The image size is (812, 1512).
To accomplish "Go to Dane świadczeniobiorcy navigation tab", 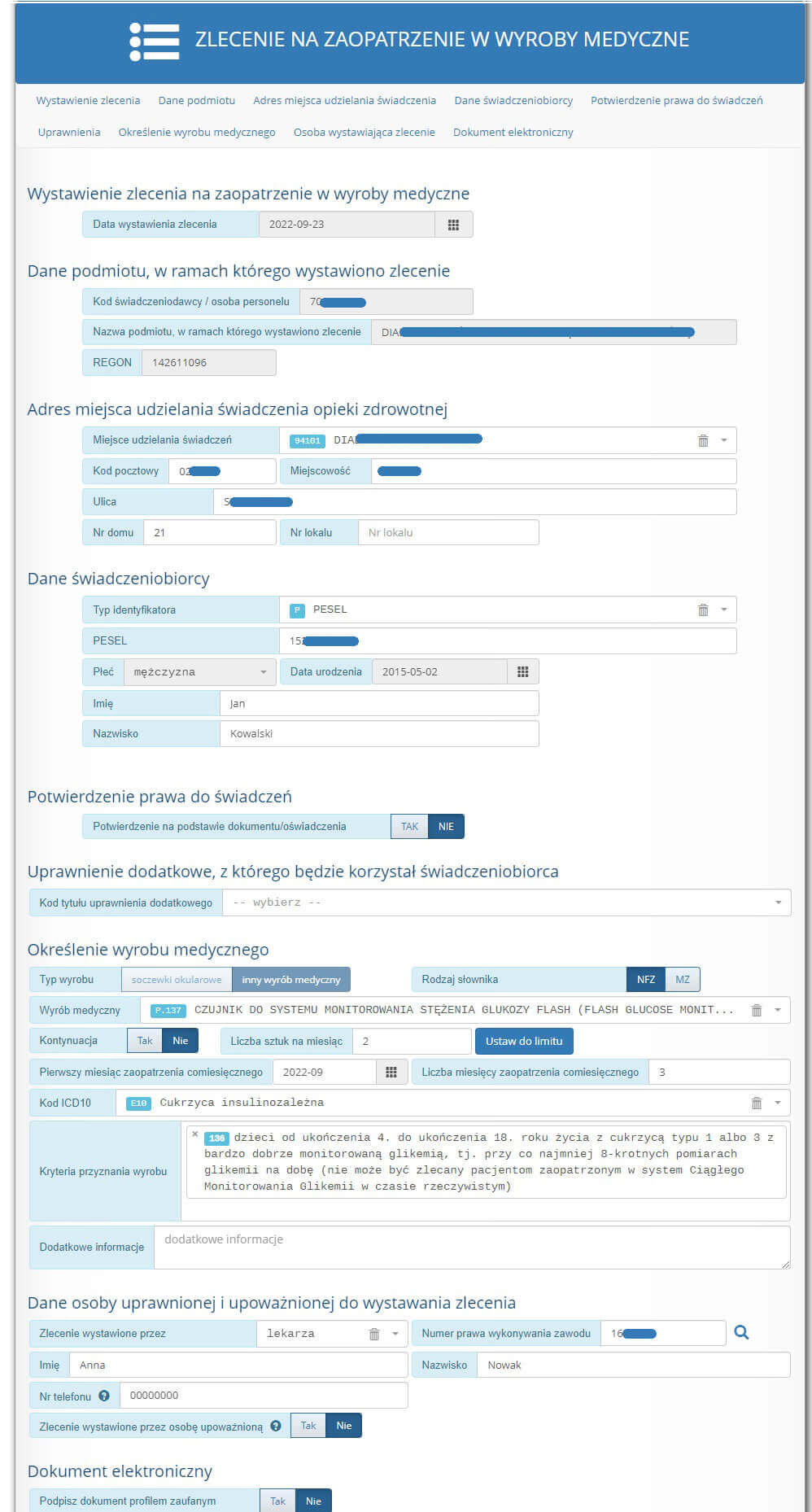I will [513, 101].
